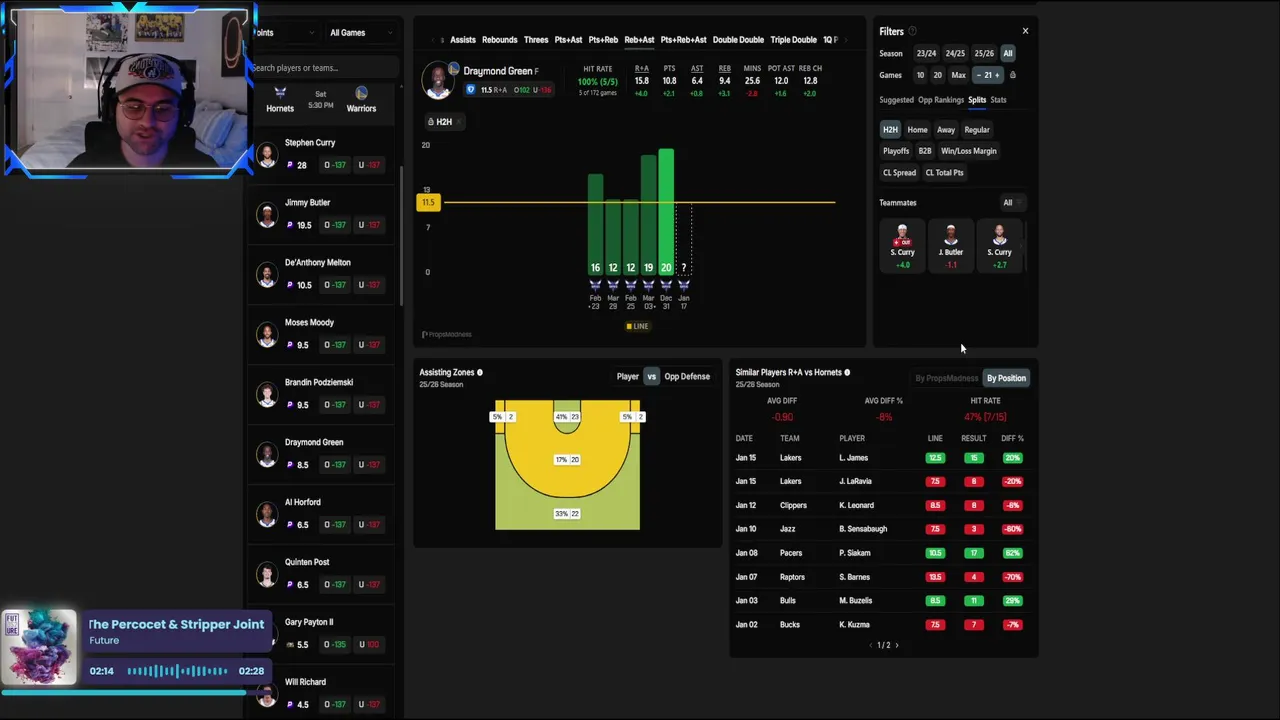Open Al Horford's player avatar
The height and width of the screenshot is (720, 1280).
266,514
